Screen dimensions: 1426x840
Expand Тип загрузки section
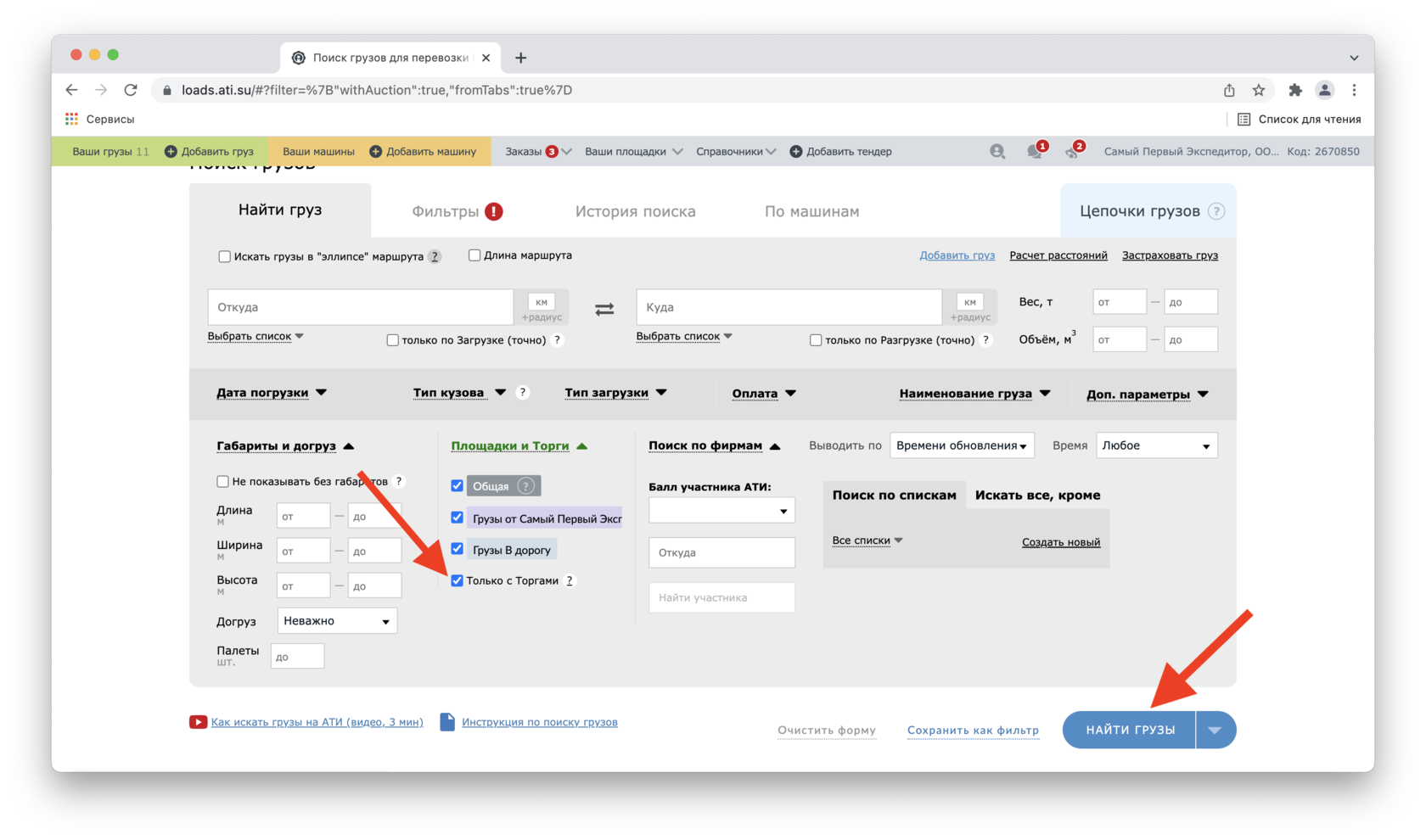(615, 393)
